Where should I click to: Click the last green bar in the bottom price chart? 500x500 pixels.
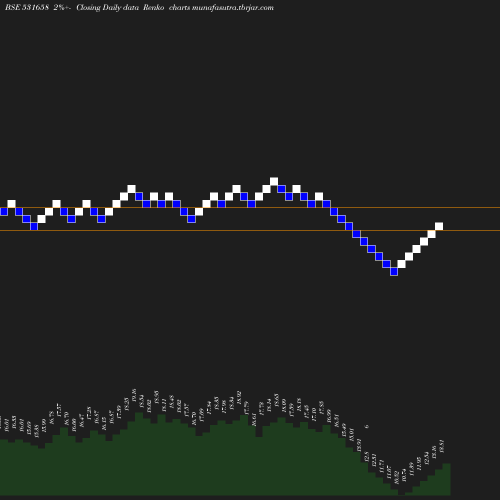447,479
